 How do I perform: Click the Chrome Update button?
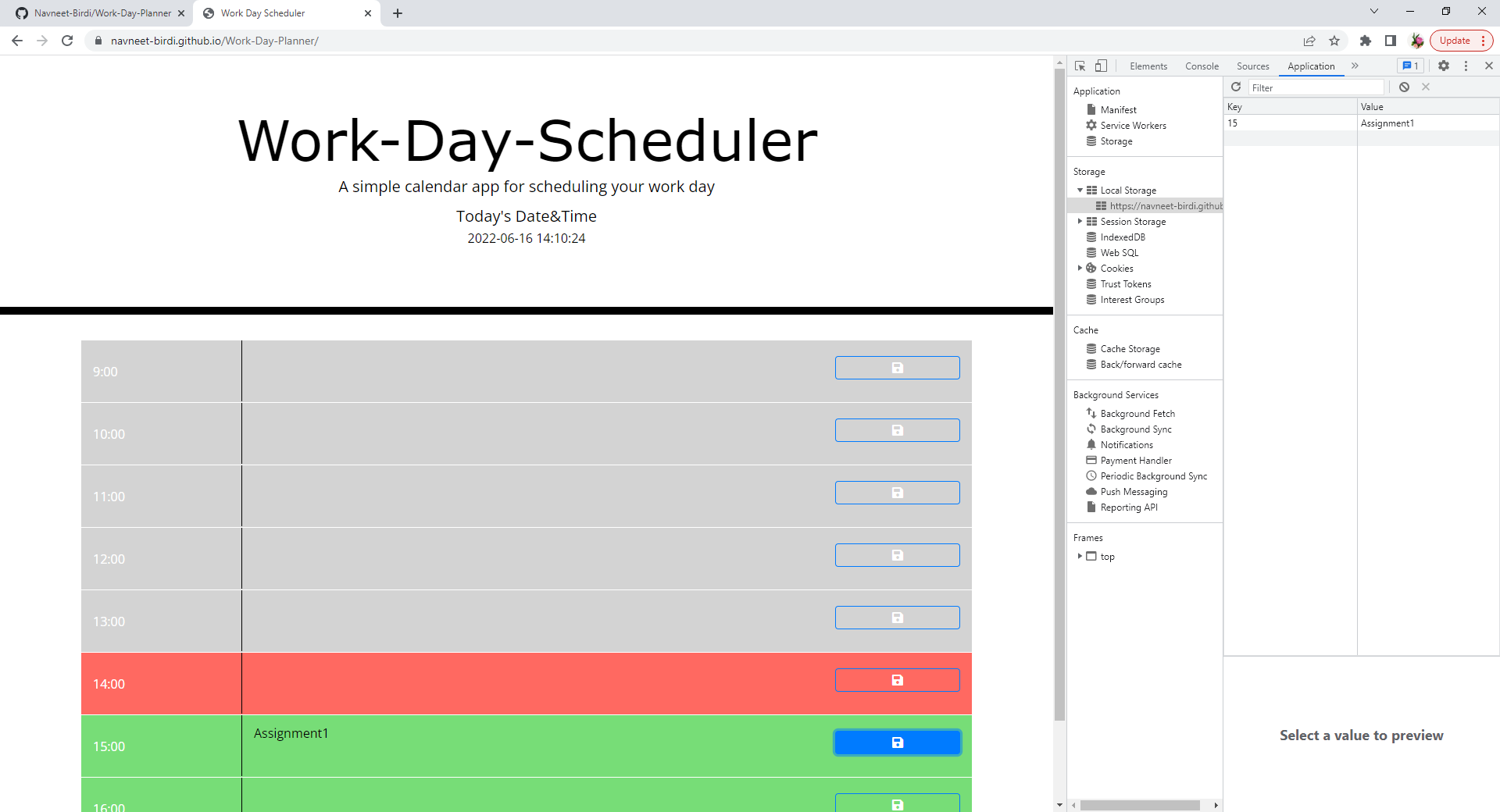click(1461, 41)
